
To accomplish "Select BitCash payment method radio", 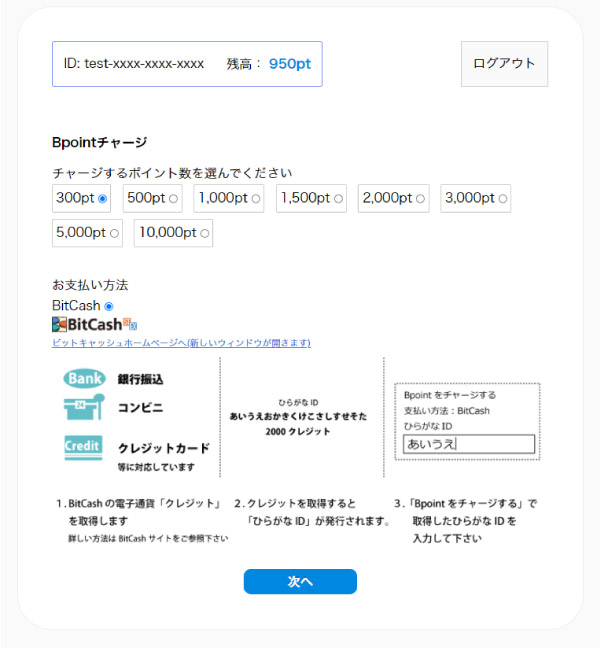I will tap(109, 306).
